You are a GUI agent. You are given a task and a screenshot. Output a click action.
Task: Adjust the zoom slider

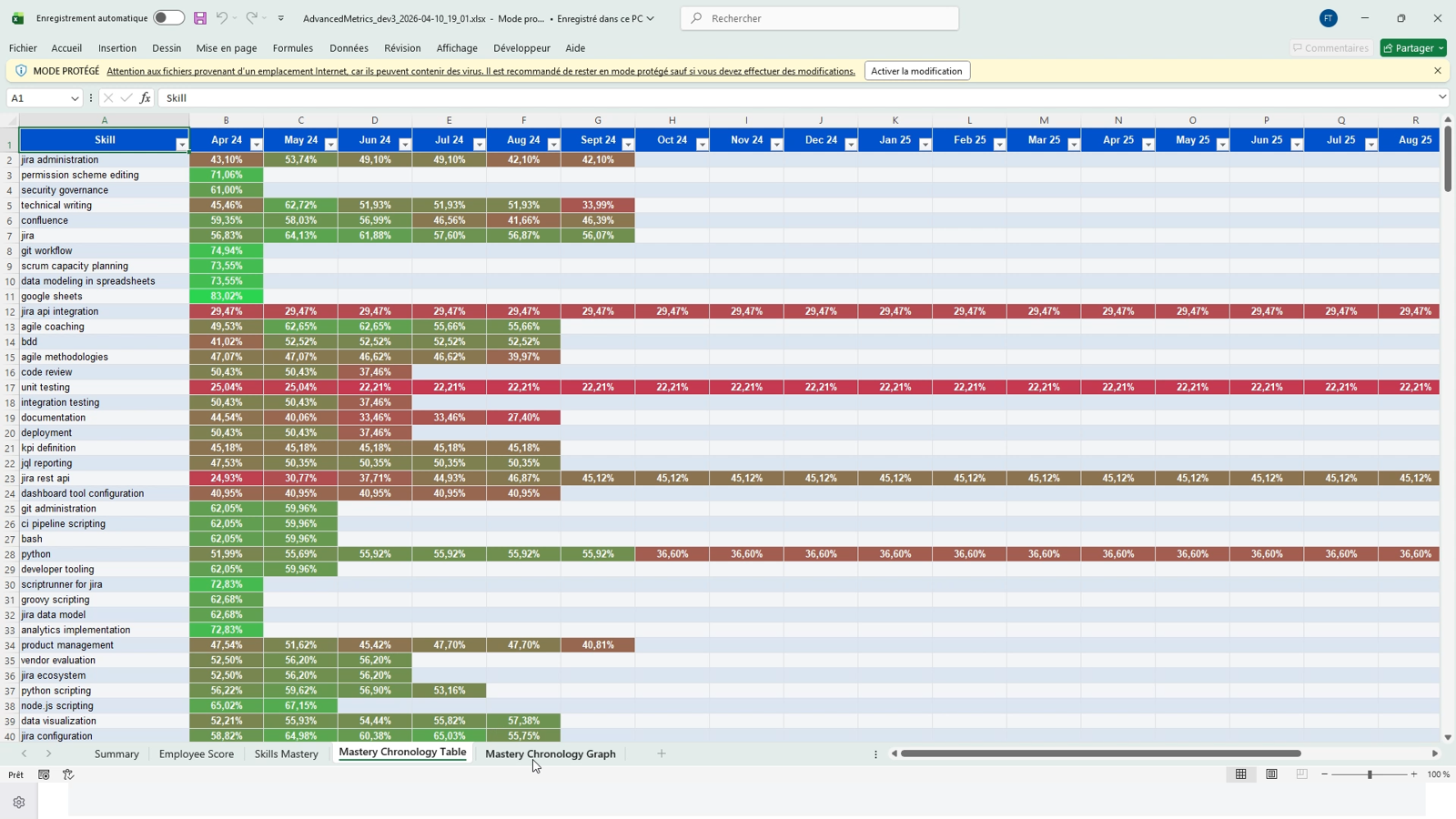pos(1370,774)
